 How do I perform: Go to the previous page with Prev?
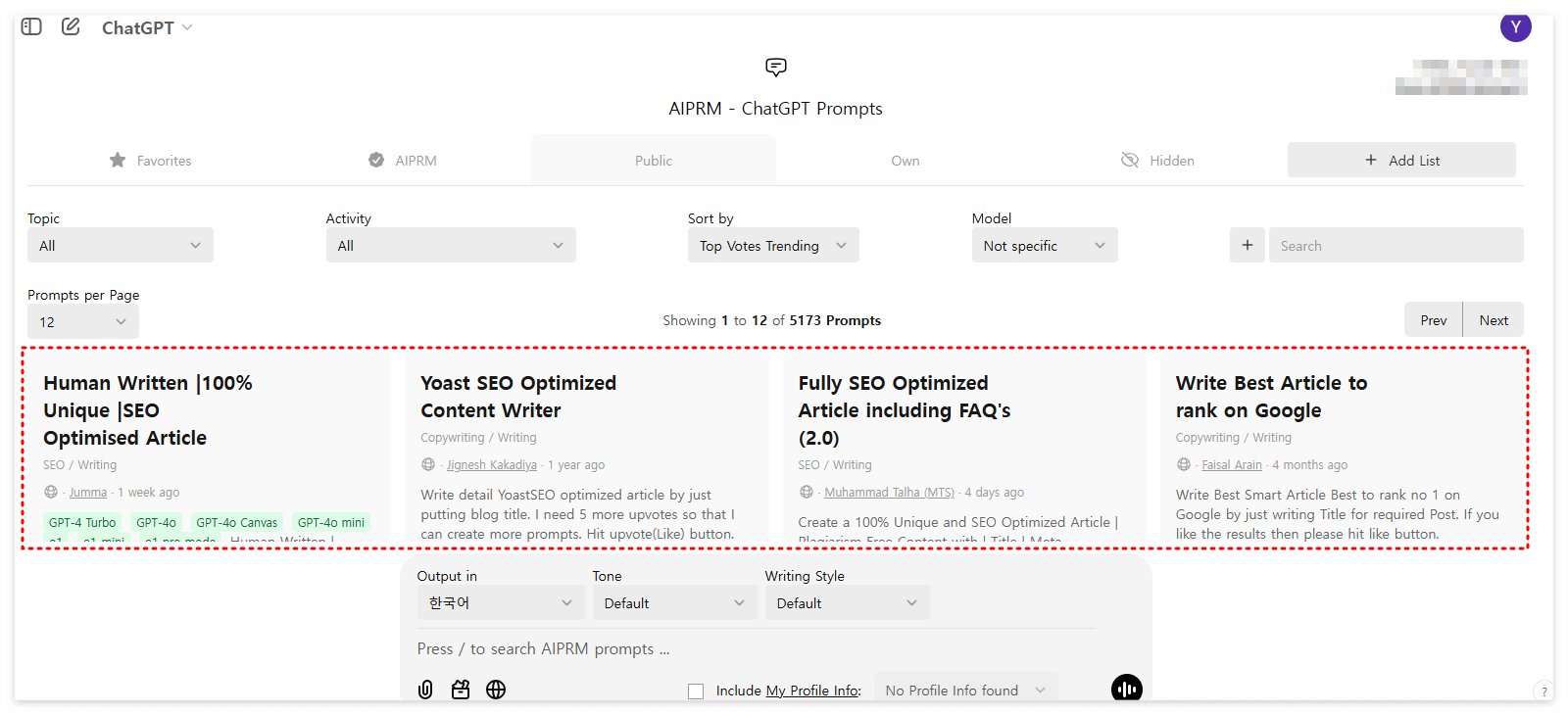(x=1434, y=320)
